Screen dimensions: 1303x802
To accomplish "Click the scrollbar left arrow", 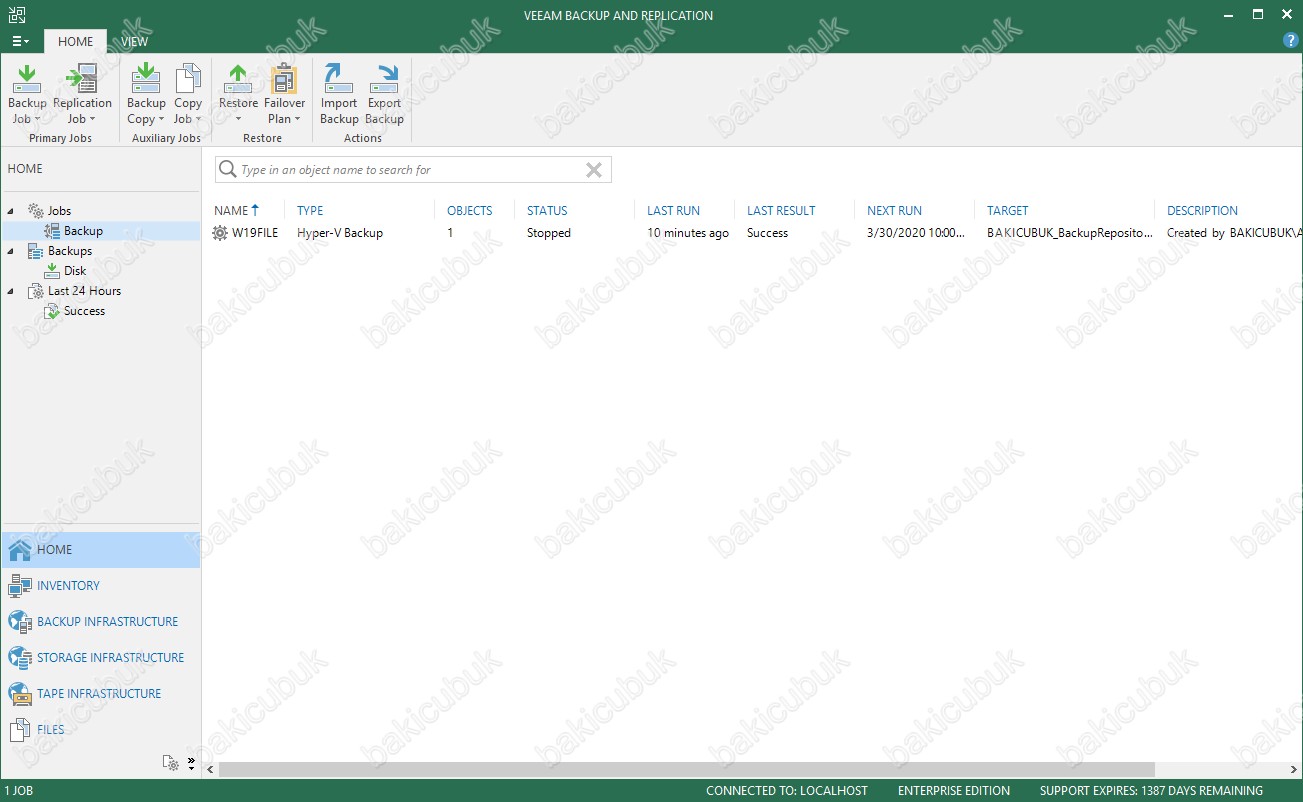I will [x=210, y=770].
